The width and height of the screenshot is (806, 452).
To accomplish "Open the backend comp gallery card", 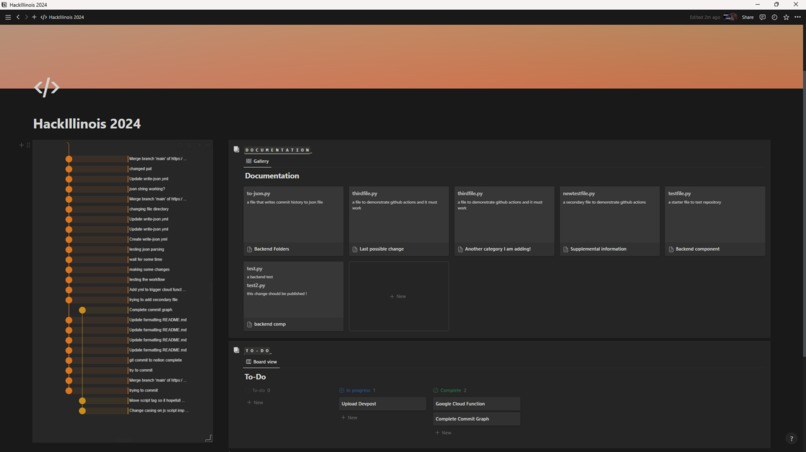I will [294, 296].
